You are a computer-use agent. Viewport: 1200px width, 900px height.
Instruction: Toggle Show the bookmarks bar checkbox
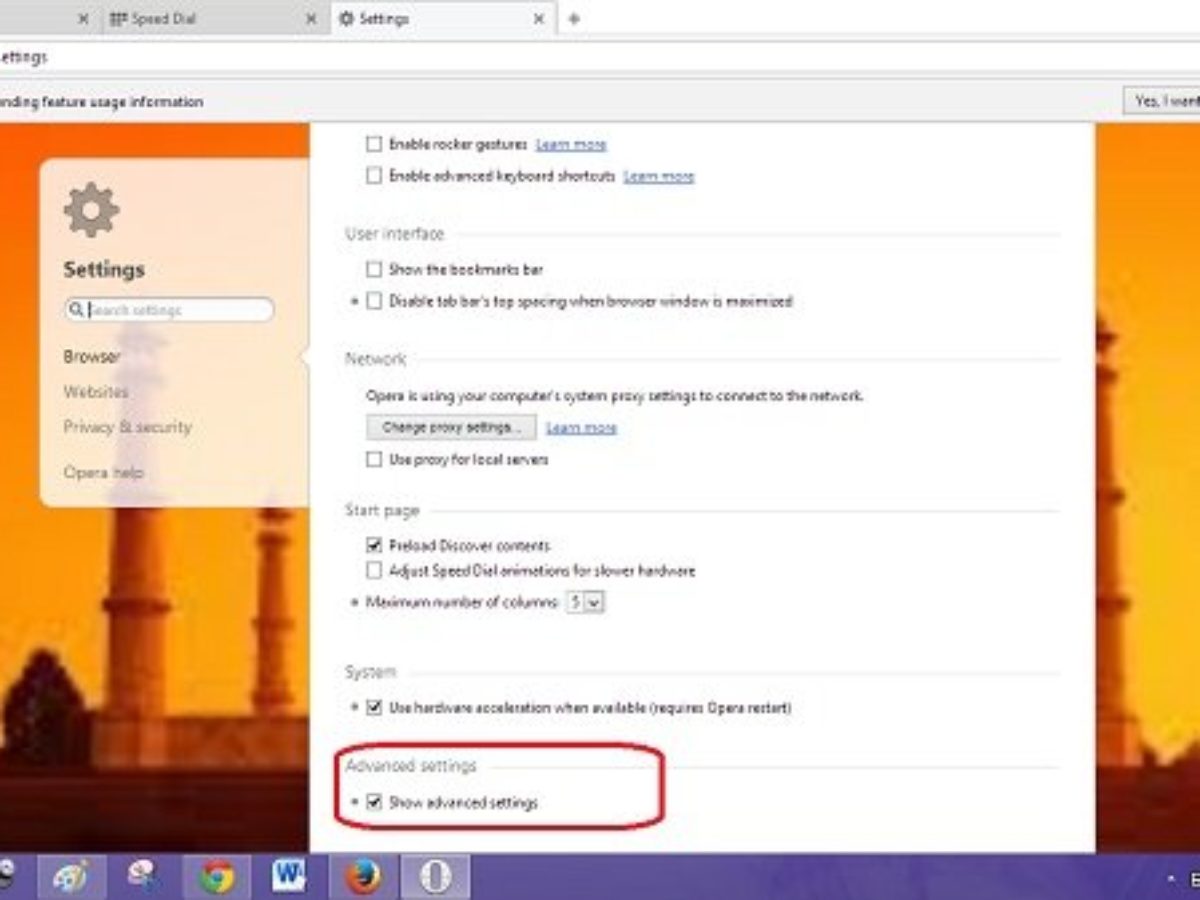coord(374,269)
